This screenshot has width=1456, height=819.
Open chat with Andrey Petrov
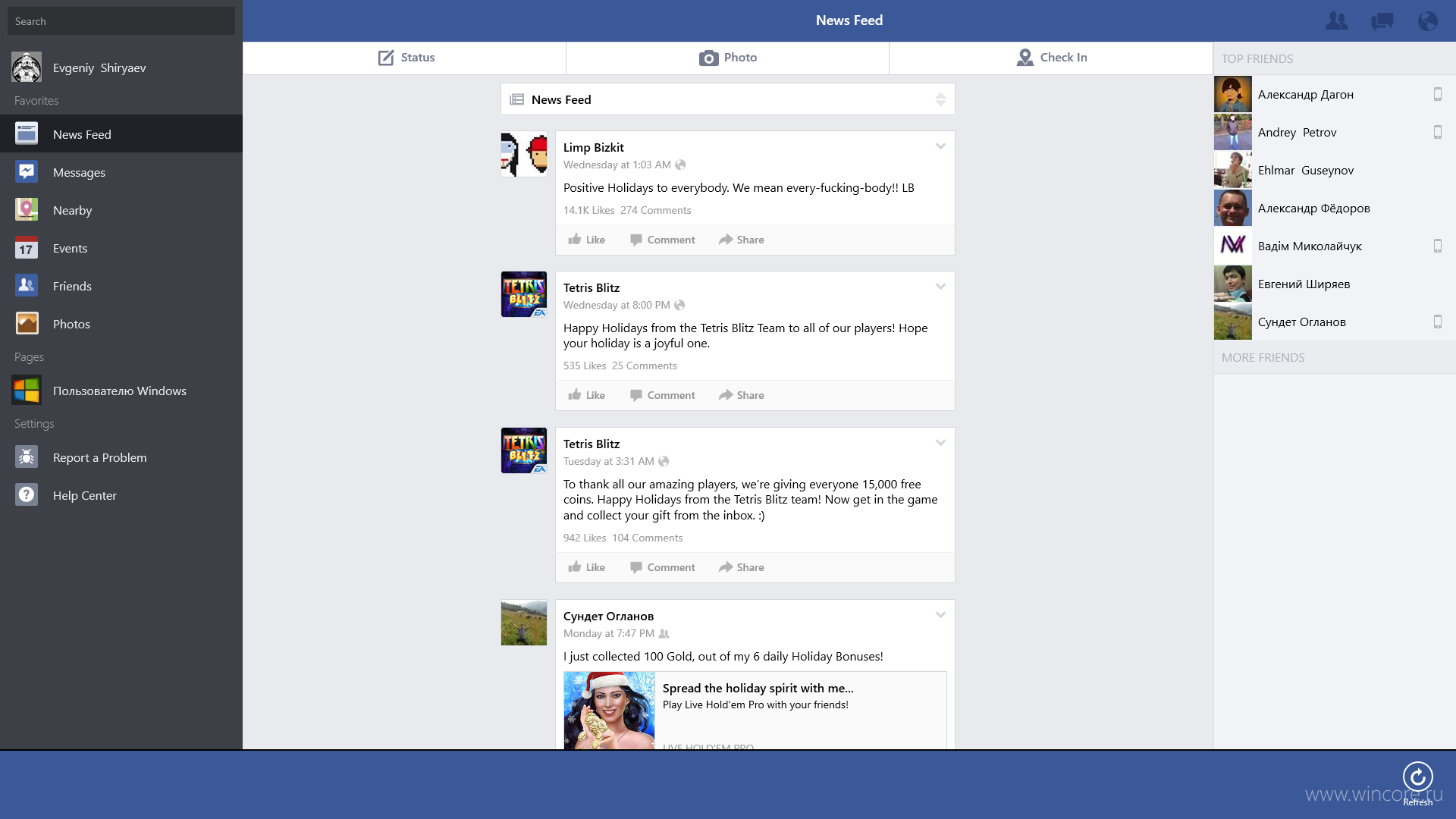click(1335, 132)
